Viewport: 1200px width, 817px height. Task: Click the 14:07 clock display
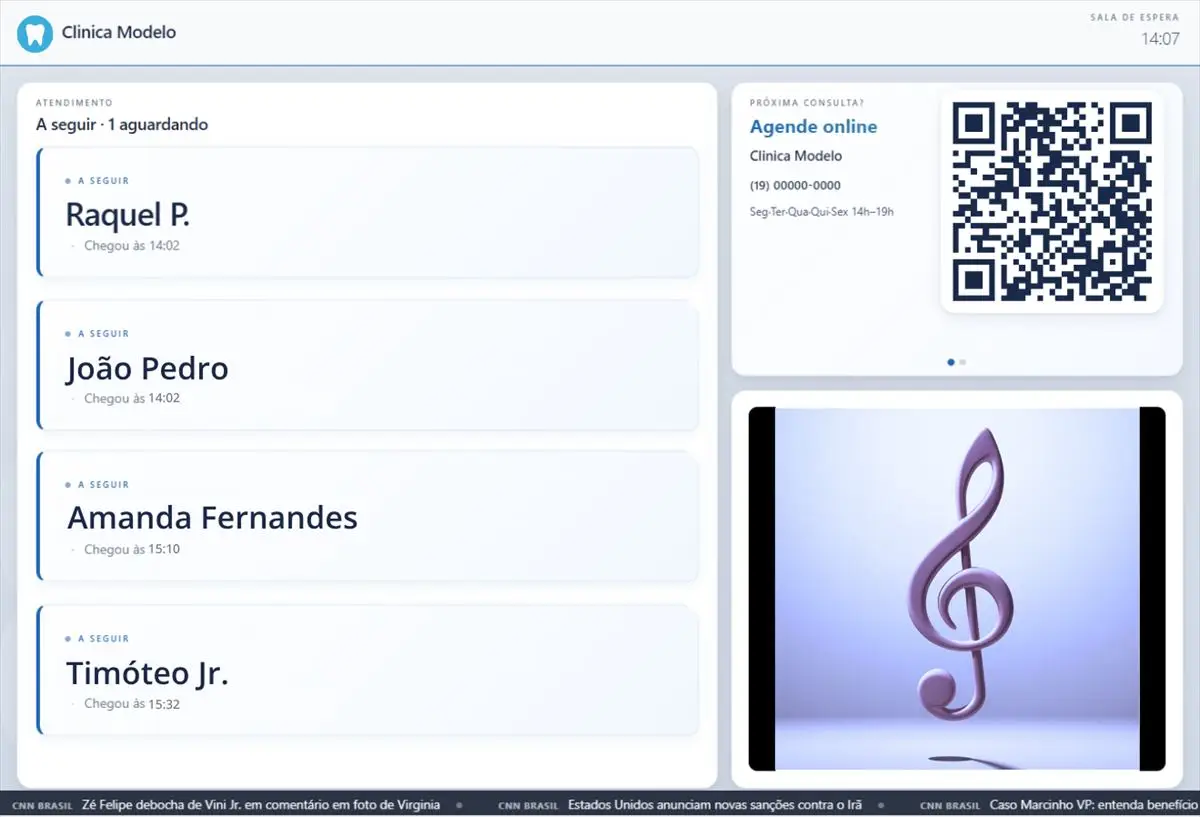click(x=1160, y=39)
